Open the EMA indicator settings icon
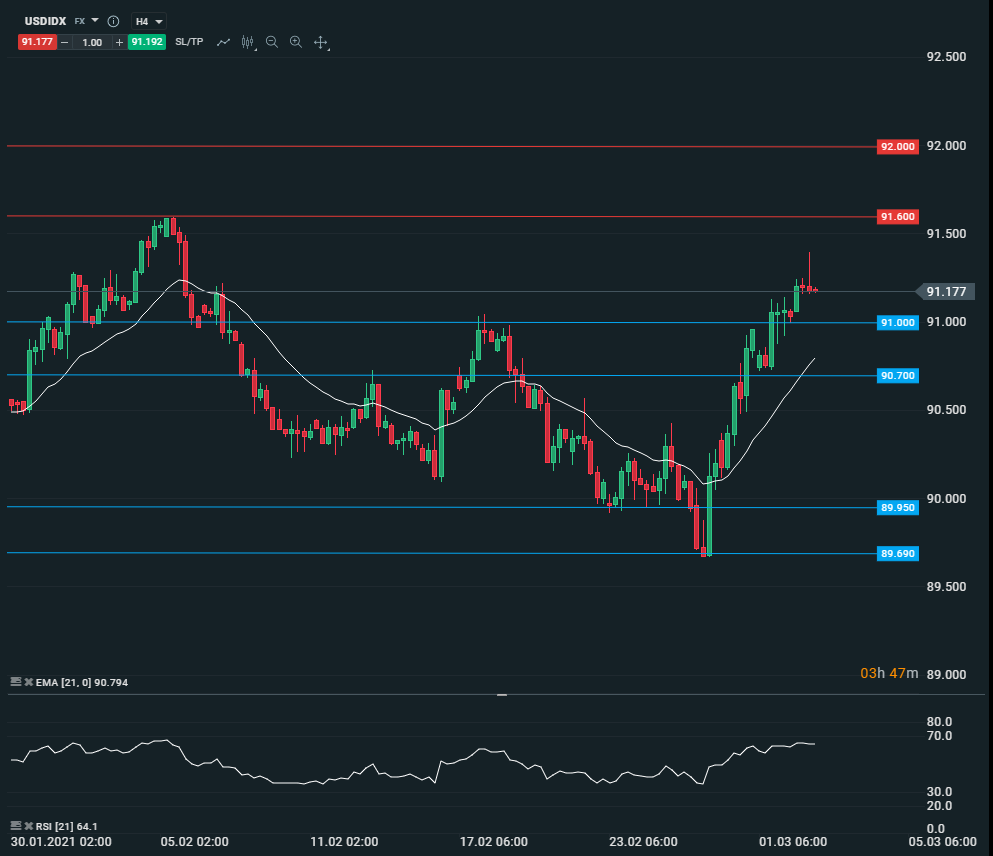Viewport: 993px width, 856px height. coord(16,682)
